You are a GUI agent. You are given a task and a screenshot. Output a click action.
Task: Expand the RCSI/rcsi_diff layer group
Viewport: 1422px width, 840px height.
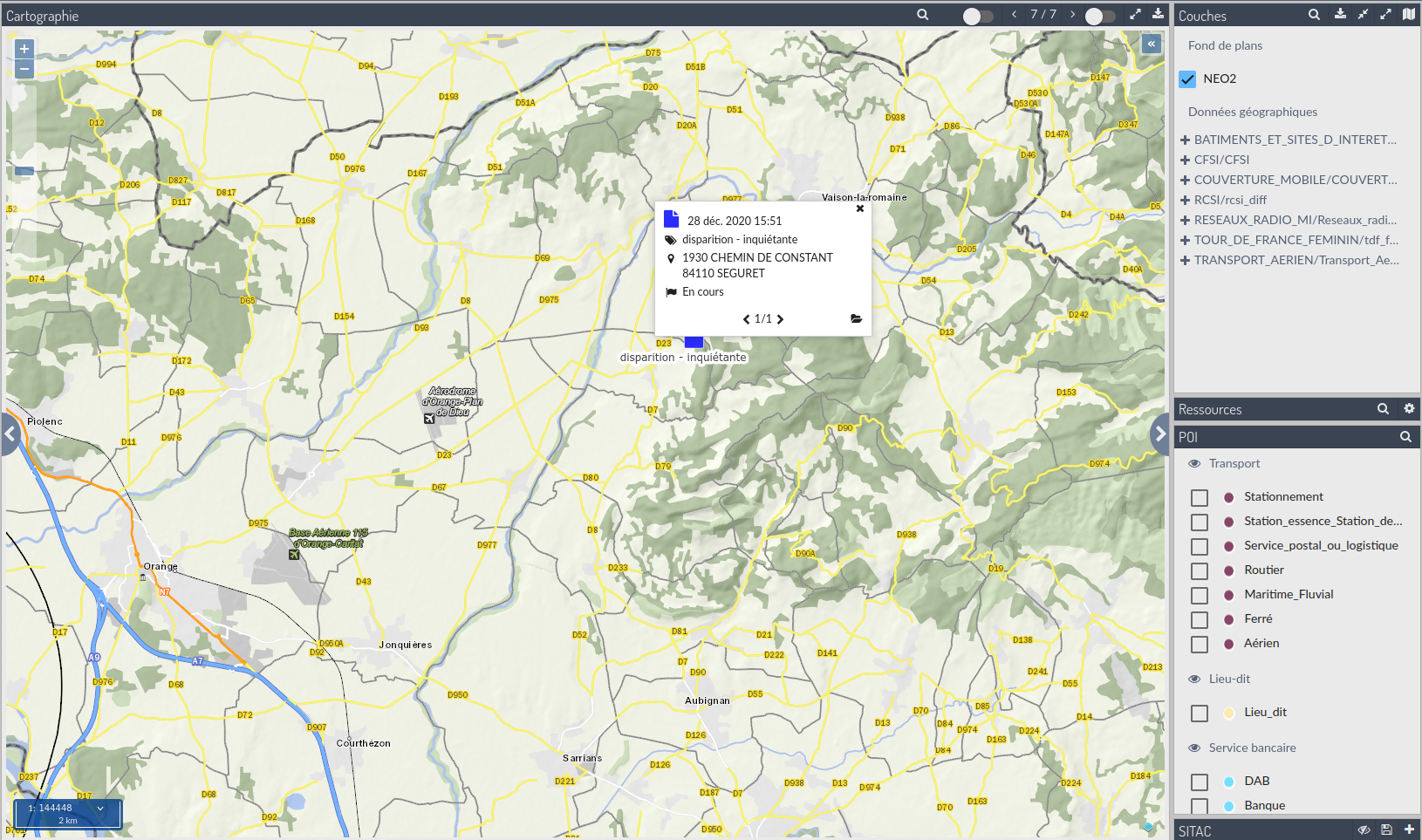1185,200
